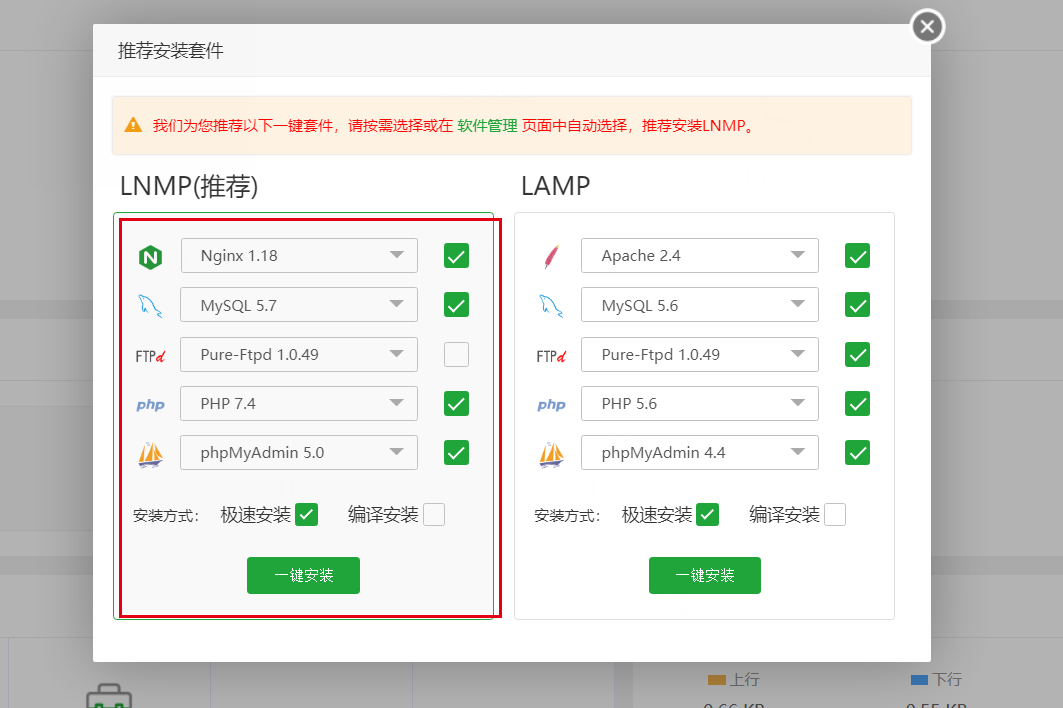
Task: Uncheck the phpMyAdmin 5.0 checkbox
Action: point(456,452)
